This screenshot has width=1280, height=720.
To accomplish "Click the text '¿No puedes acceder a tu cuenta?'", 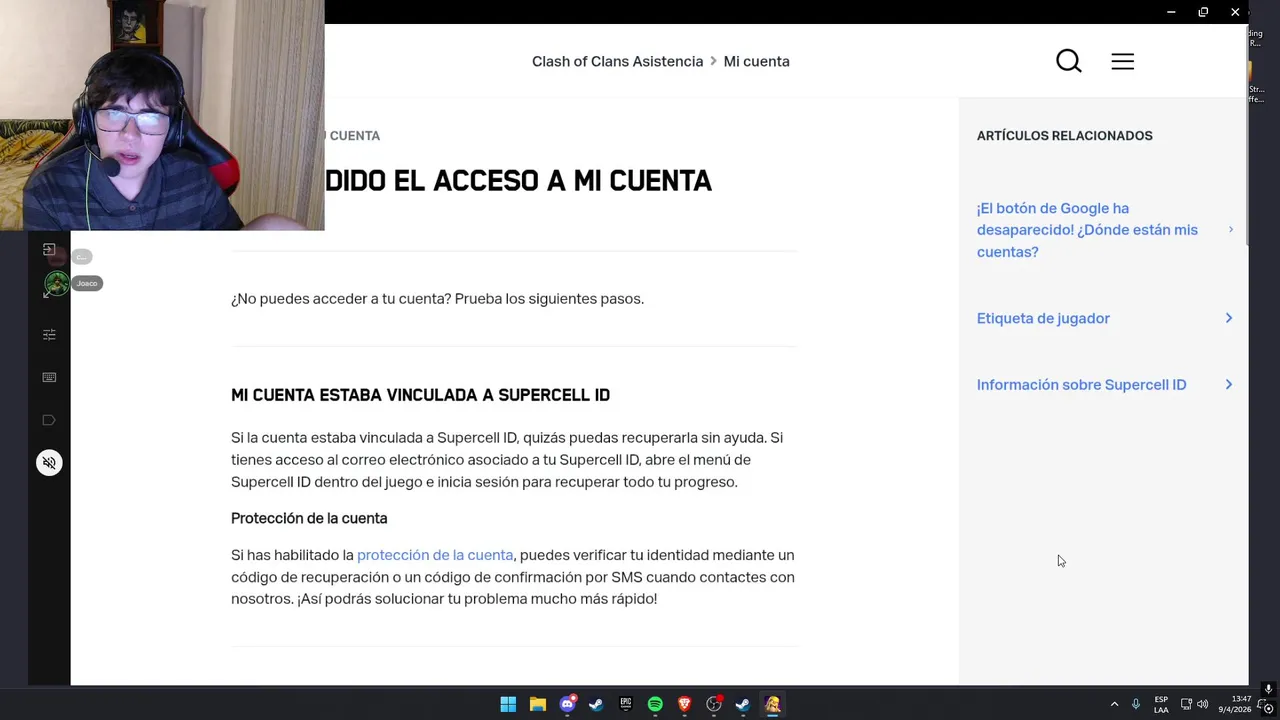I will (x=341, y=298).
